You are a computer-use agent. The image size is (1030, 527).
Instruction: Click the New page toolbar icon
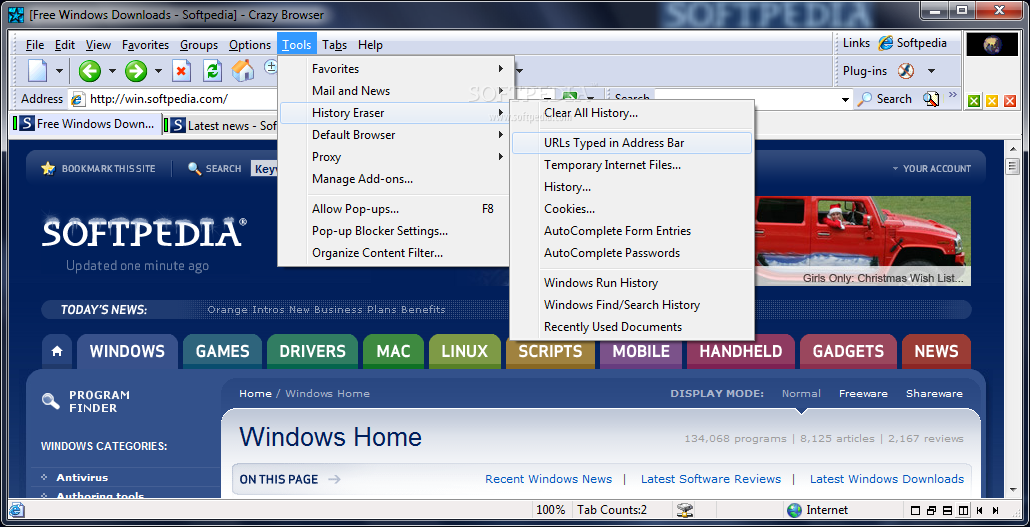[37, 70]
